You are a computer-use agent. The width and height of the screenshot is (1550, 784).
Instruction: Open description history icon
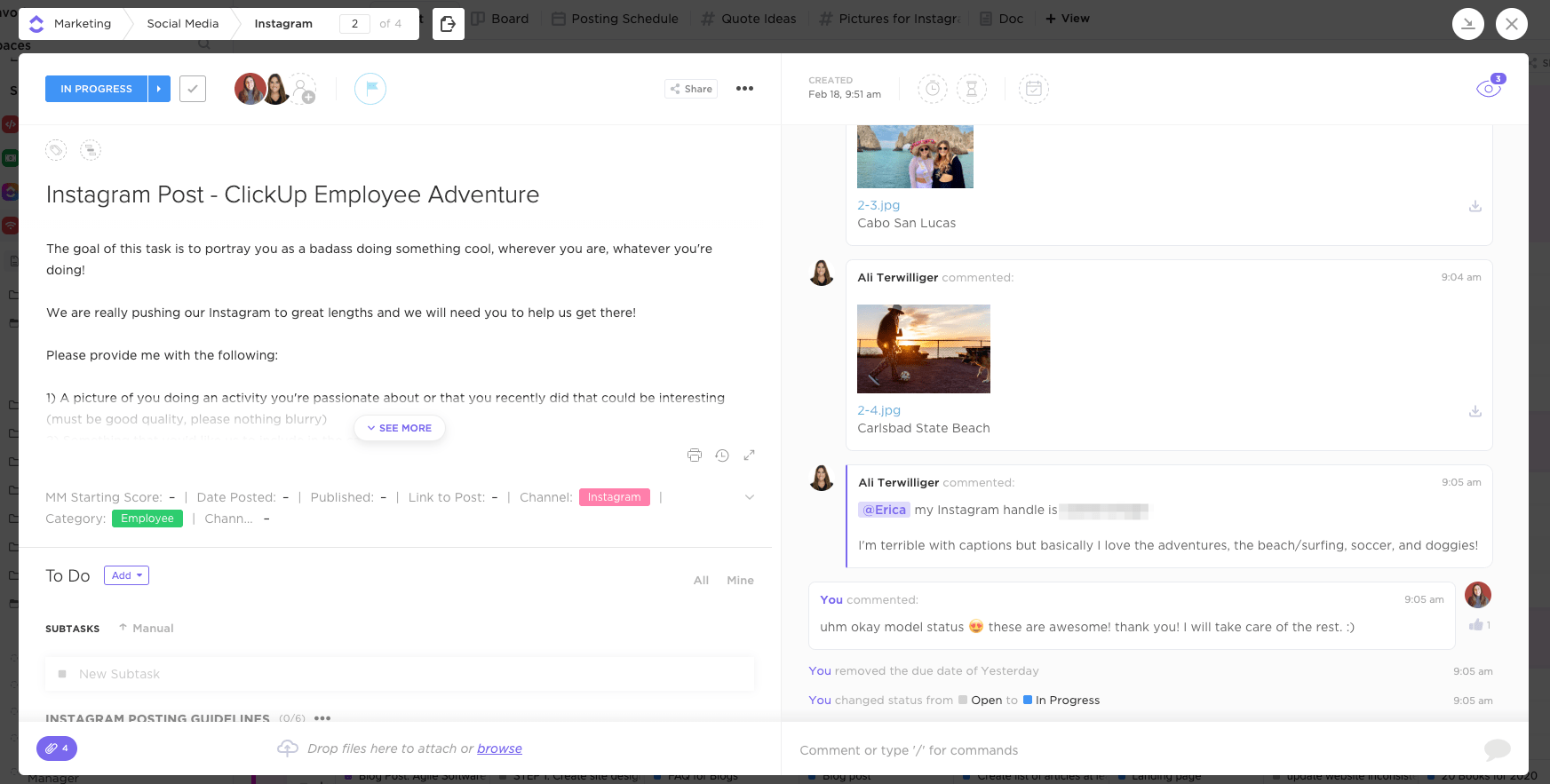[x=722, y=455]
